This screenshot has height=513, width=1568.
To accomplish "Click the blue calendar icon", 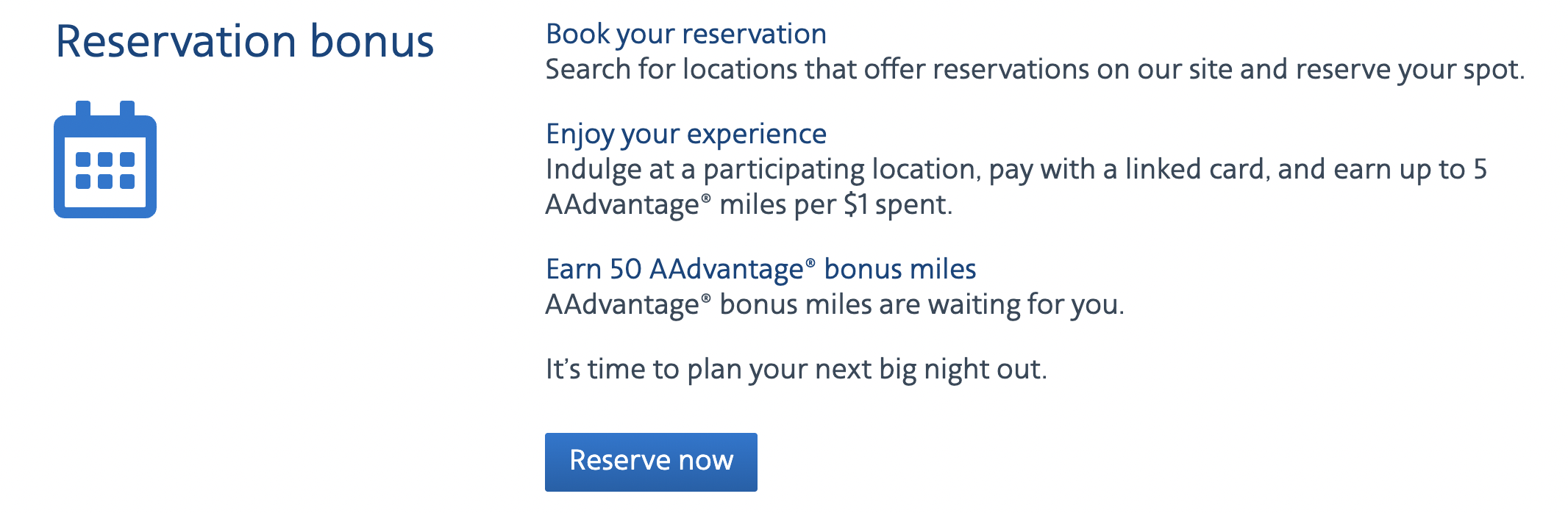I will tap(105, 159).
